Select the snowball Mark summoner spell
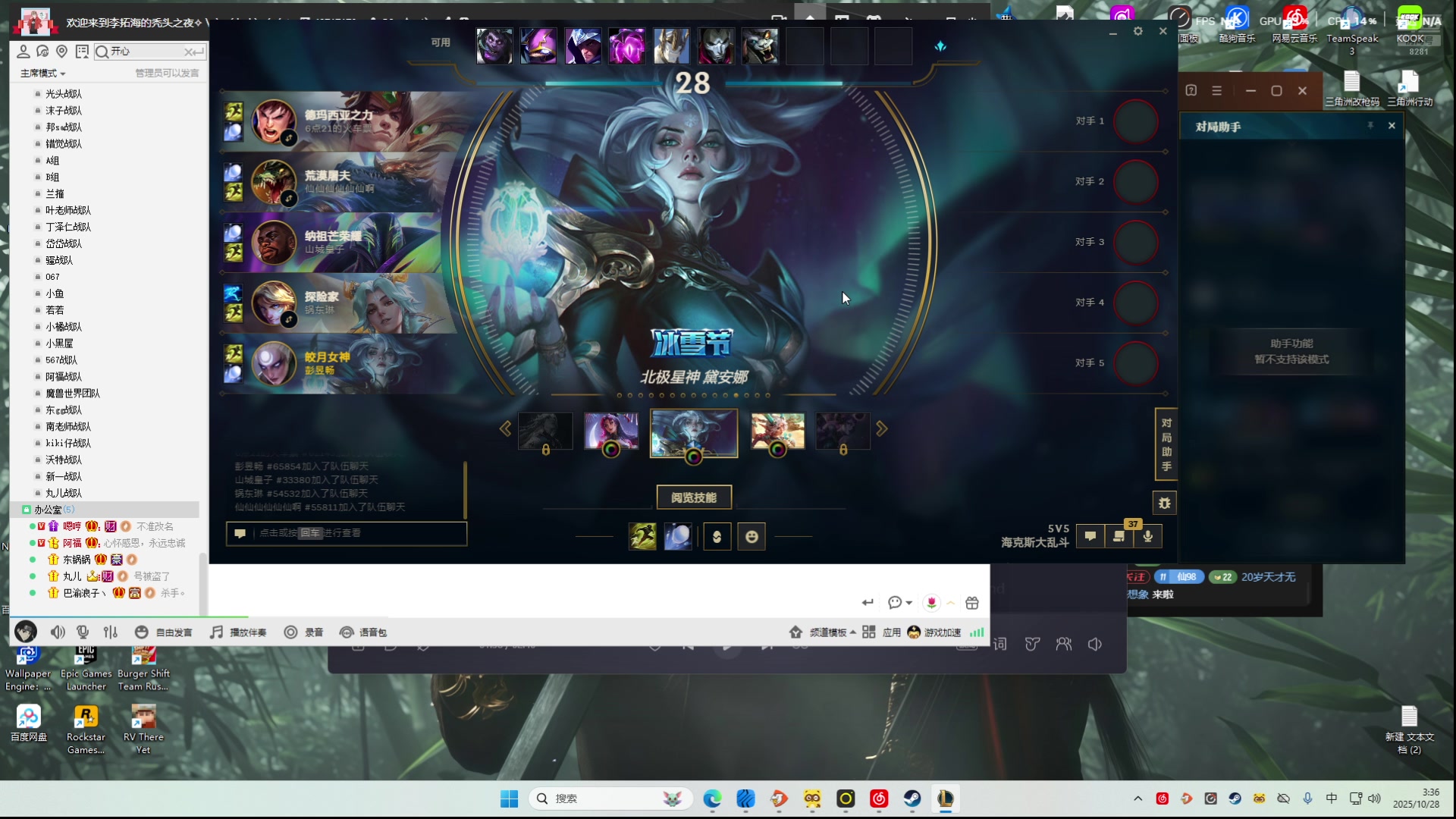This screenshot has width=1456, height=819. pos(678,537)
